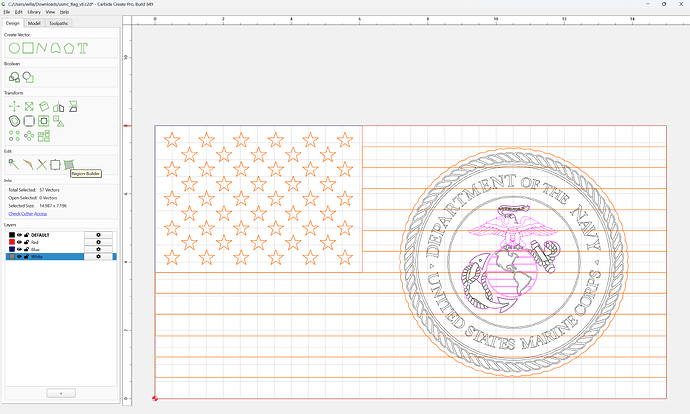This screenshot has height=414, width=690.
Task: Choose the Mirror transform tool
Action: [59, 106]
